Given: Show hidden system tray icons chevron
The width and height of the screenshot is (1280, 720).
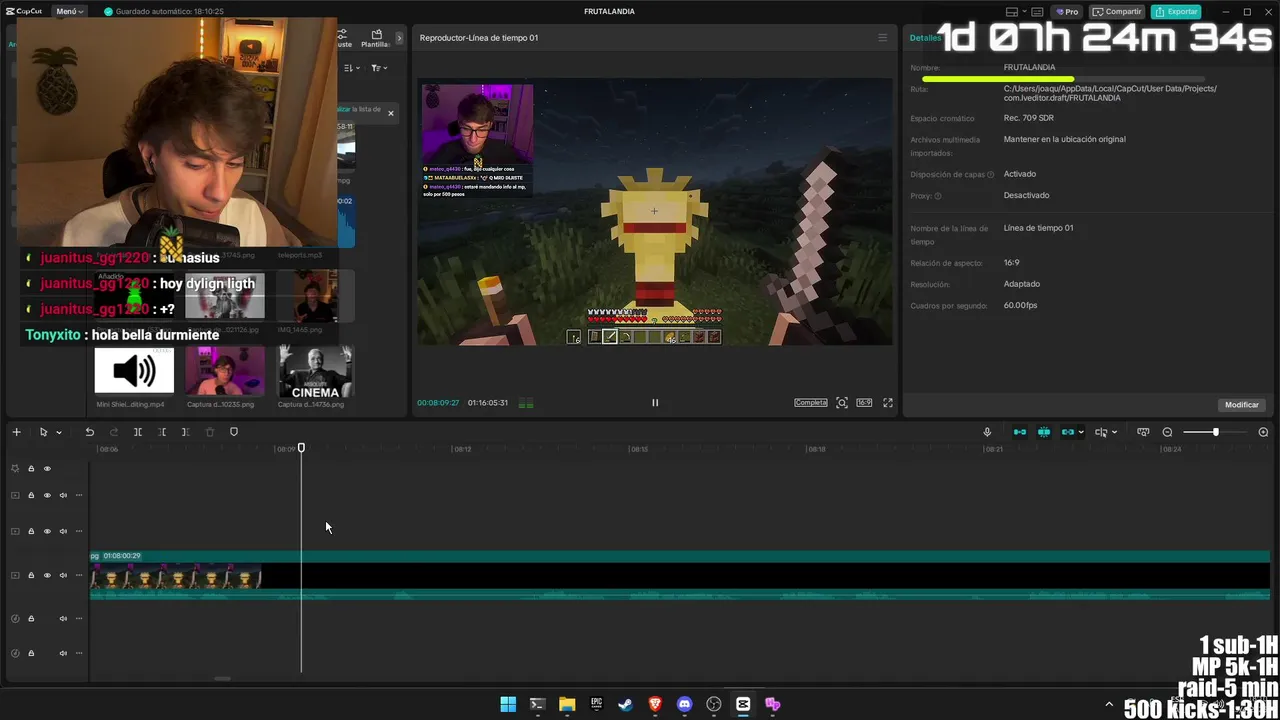Looking at the screenshot, I should [x=1108, y=705].
